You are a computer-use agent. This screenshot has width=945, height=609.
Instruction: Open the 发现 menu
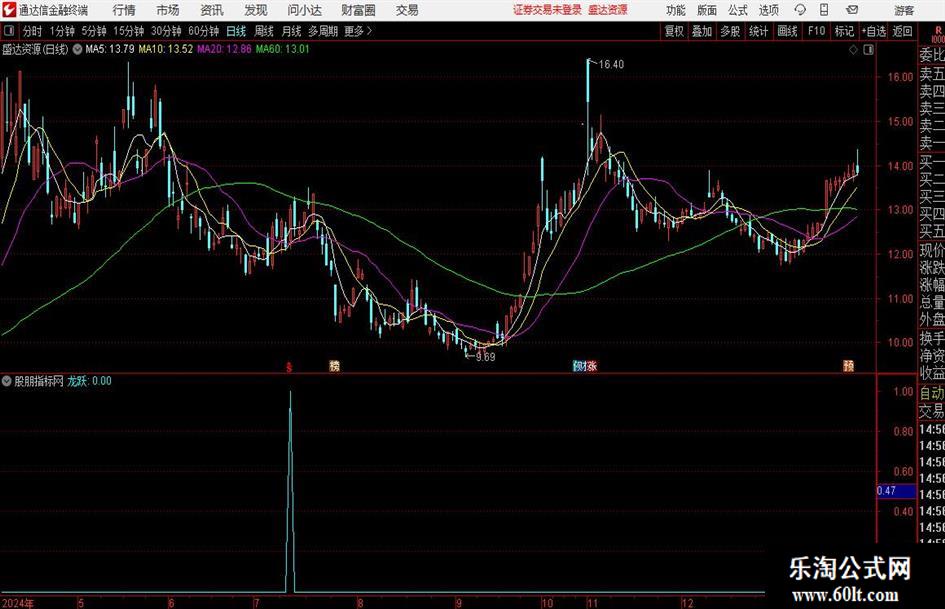coord(256,10)
